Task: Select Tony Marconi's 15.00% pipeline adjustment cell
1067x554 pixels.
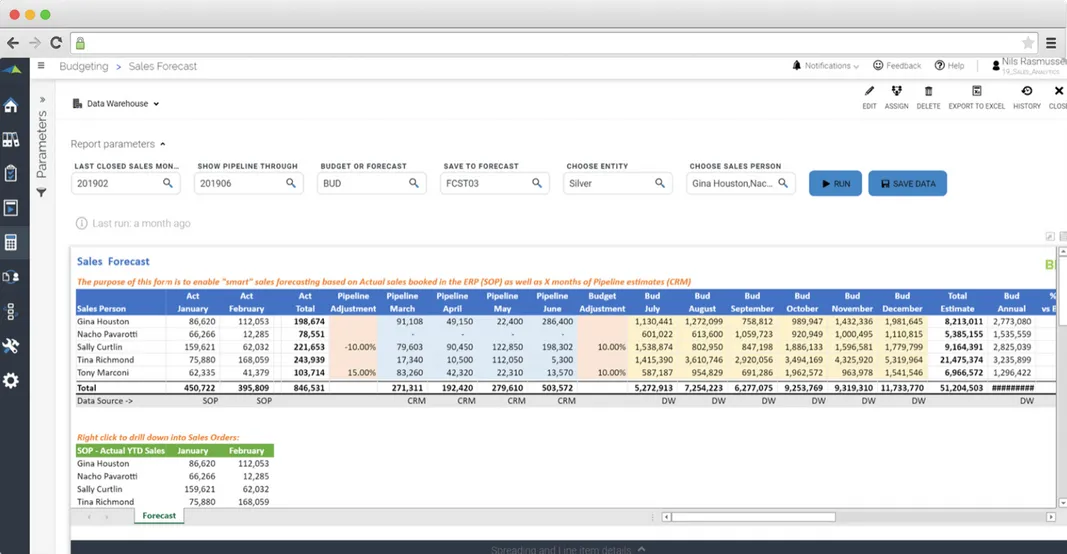Action: [x=353, y=373]
